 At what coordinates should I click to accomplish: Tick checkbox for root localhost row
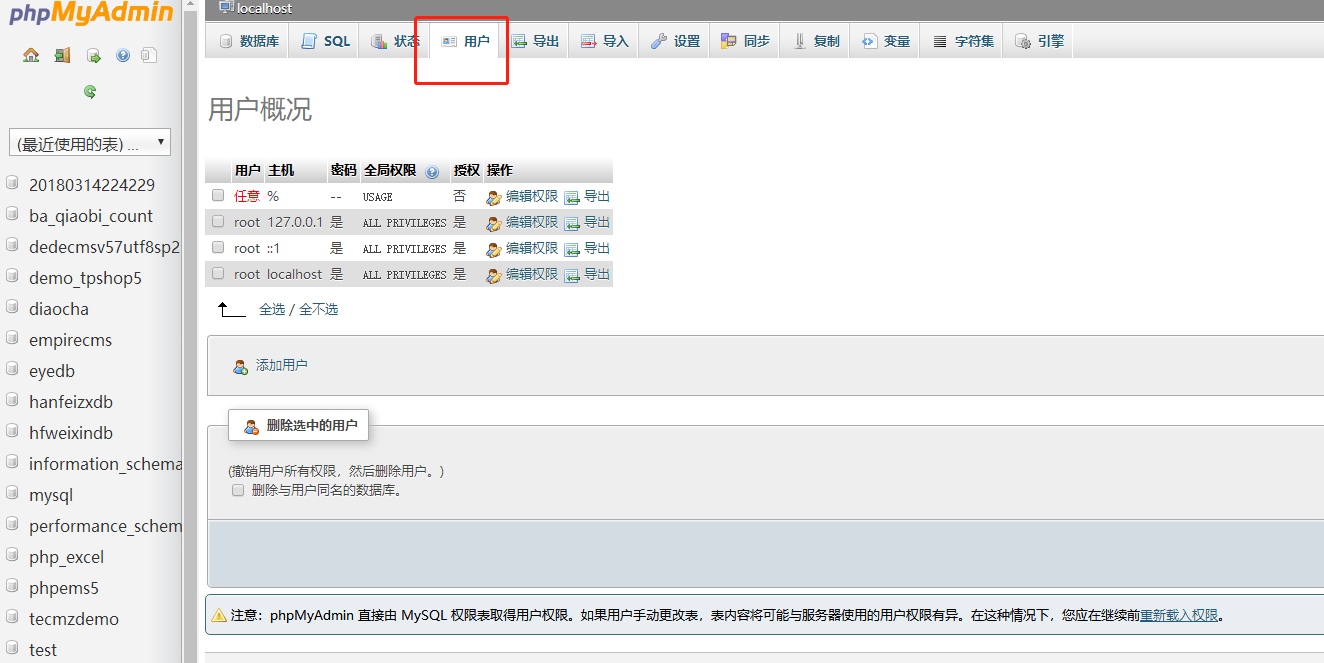[x=218, y=274]
